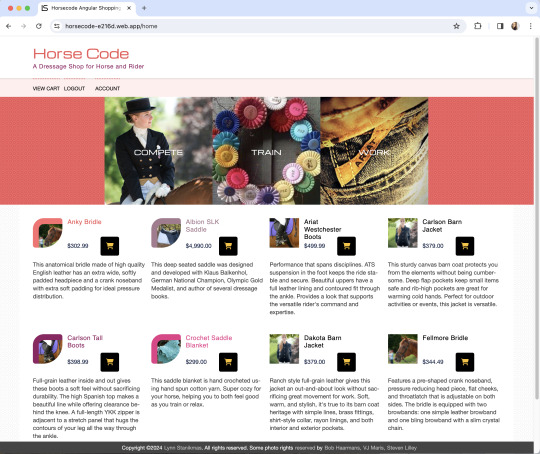Add Ariat Westchester Boots to cart
The image size is (540, 454).
point(346,246)
